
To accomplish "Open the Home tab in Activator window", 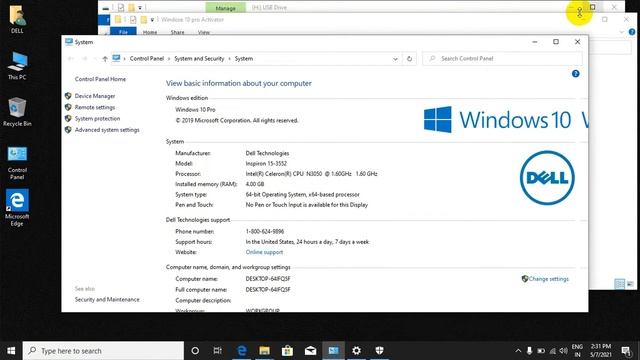I will [x=150, y=32].
